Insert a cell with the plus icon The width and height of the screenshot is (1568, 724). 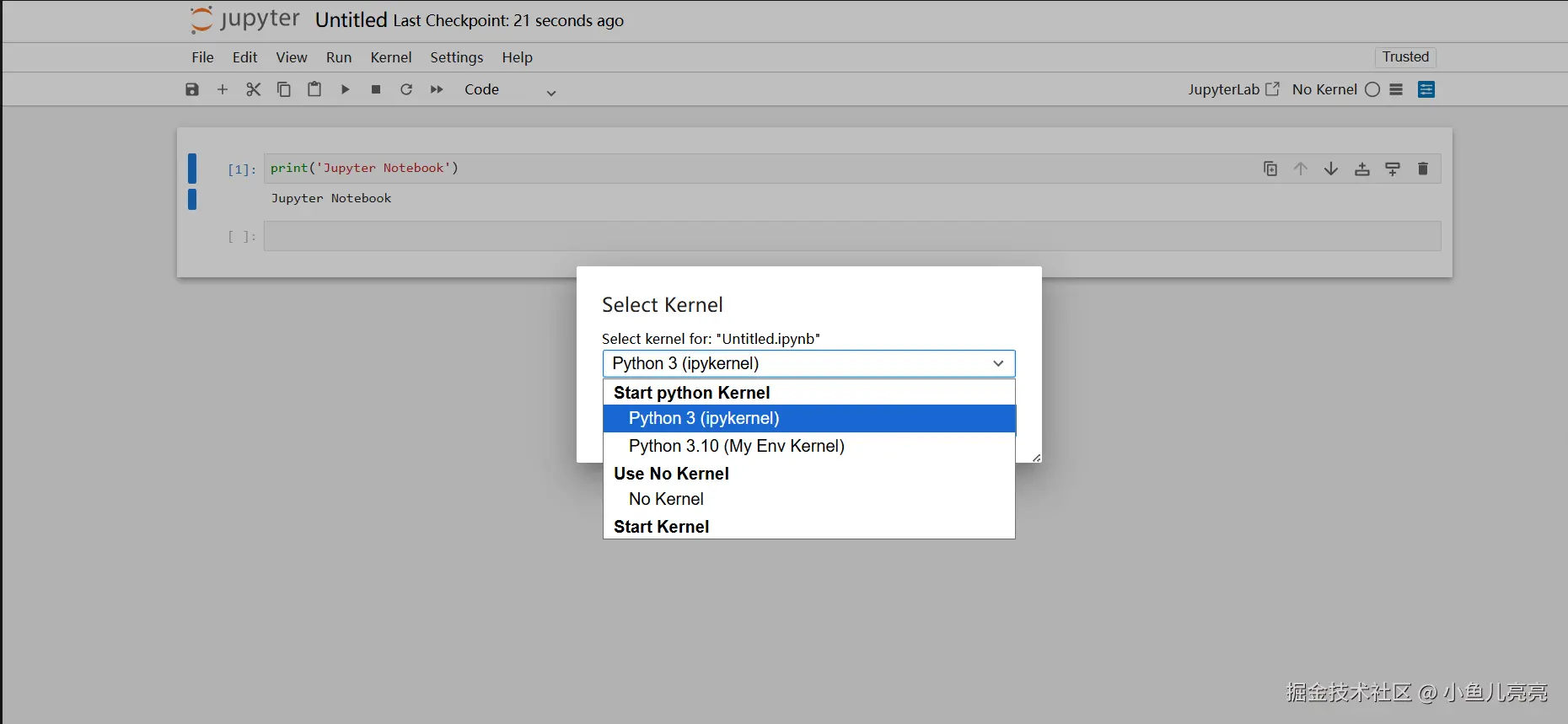pos(223,89)
